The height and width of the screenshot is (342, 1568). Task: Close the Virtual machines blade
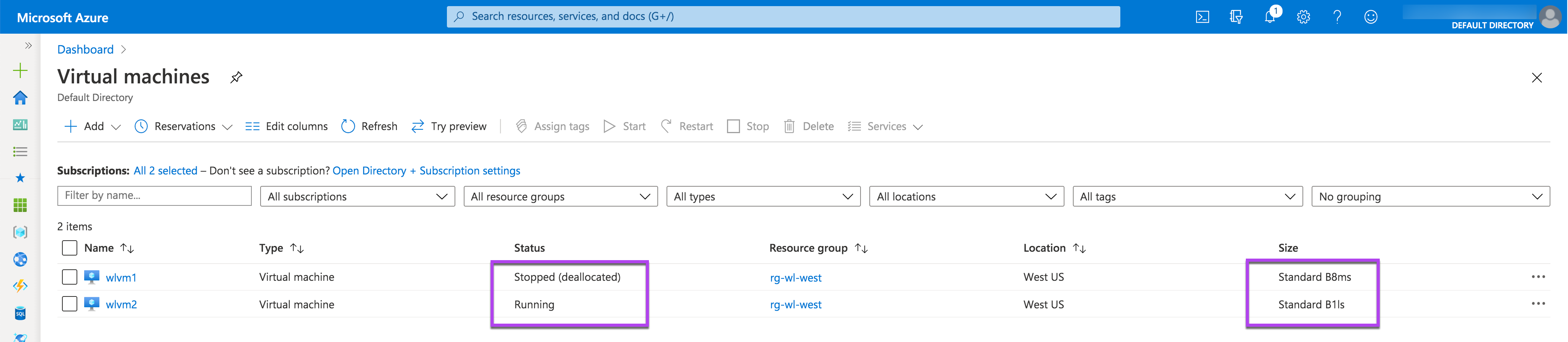click(x=1536, y=78)
